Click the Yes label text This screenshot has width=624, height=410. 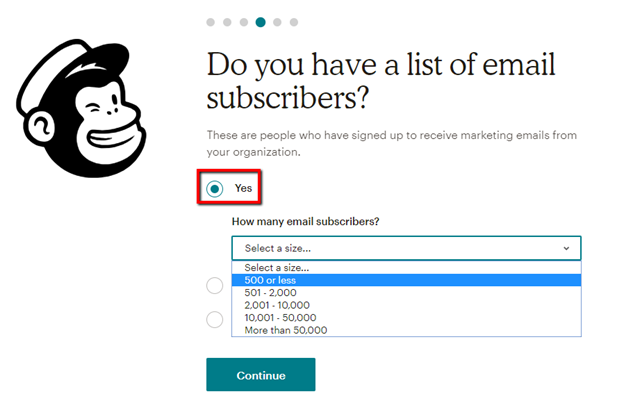(x=243, y=188)
